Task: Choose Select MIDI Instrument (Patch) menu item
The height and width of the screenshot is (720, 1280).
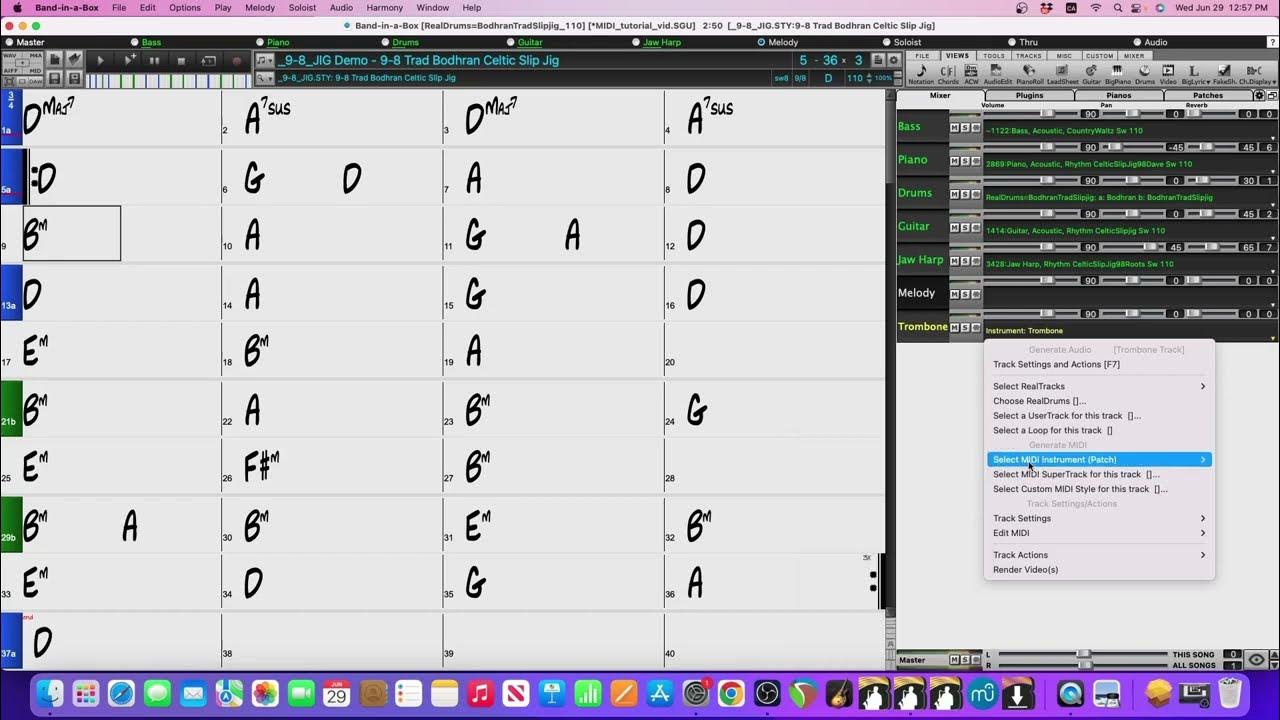Action: (x=1099, y=460)
